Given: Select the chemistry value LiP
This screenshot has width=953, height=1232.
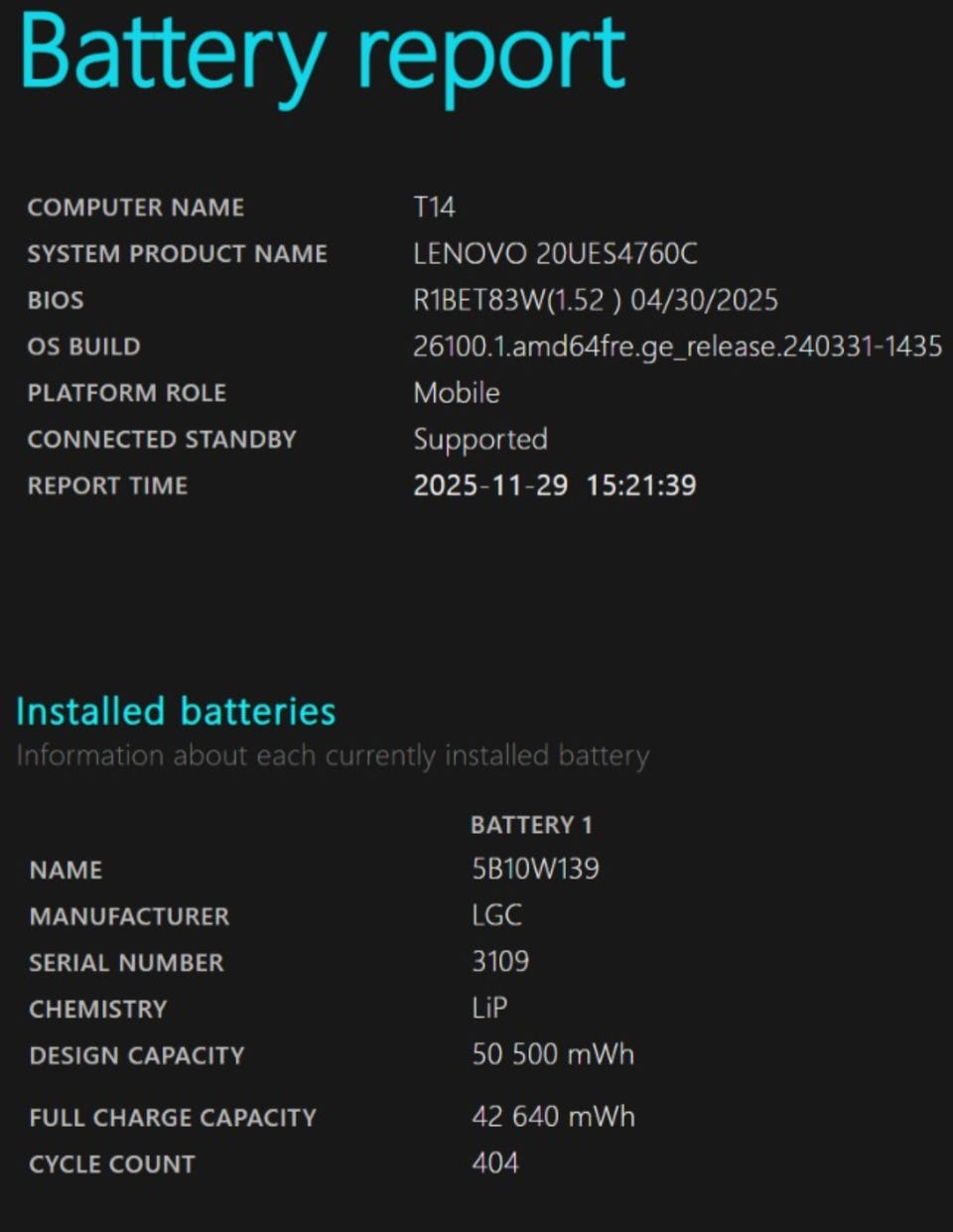Looking at the screenshot, I should tap(489, 1009).
